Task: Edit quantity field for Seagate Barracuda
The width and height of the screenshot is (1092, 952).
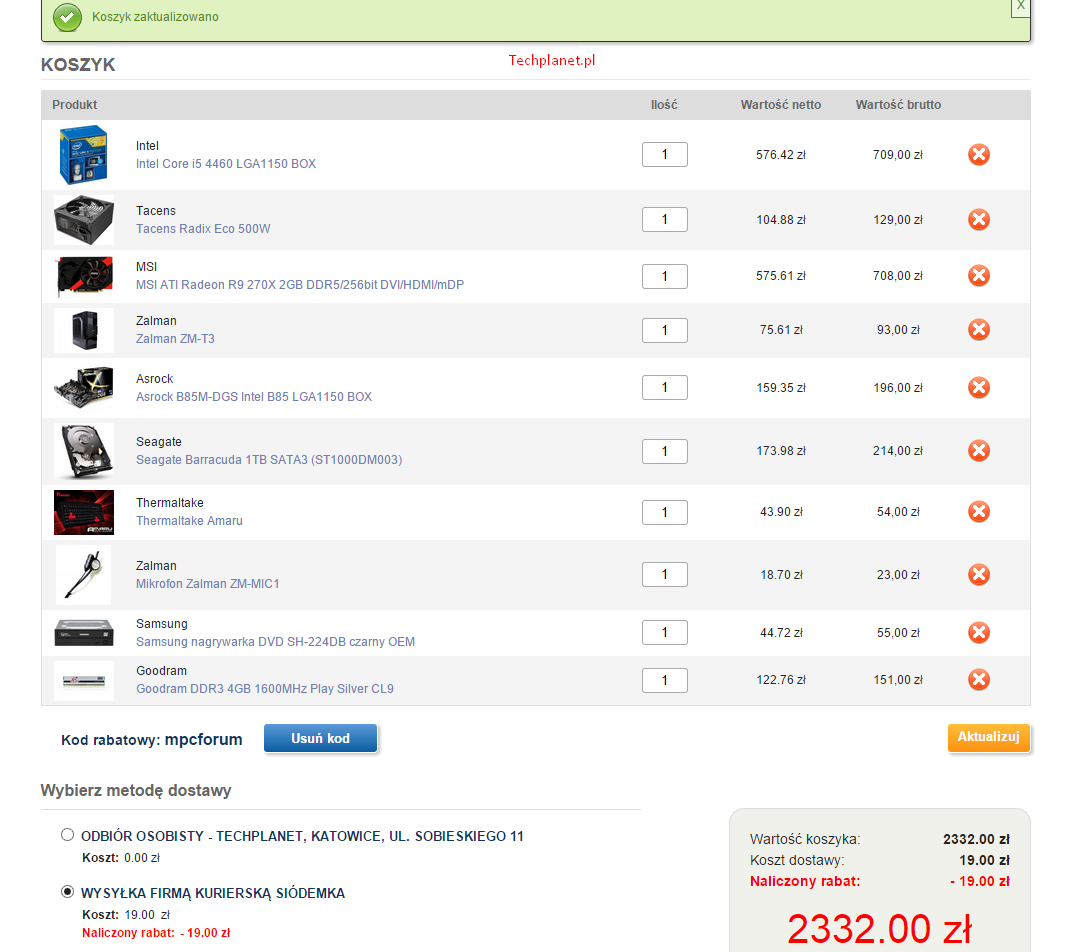Action: coord(664,451)
